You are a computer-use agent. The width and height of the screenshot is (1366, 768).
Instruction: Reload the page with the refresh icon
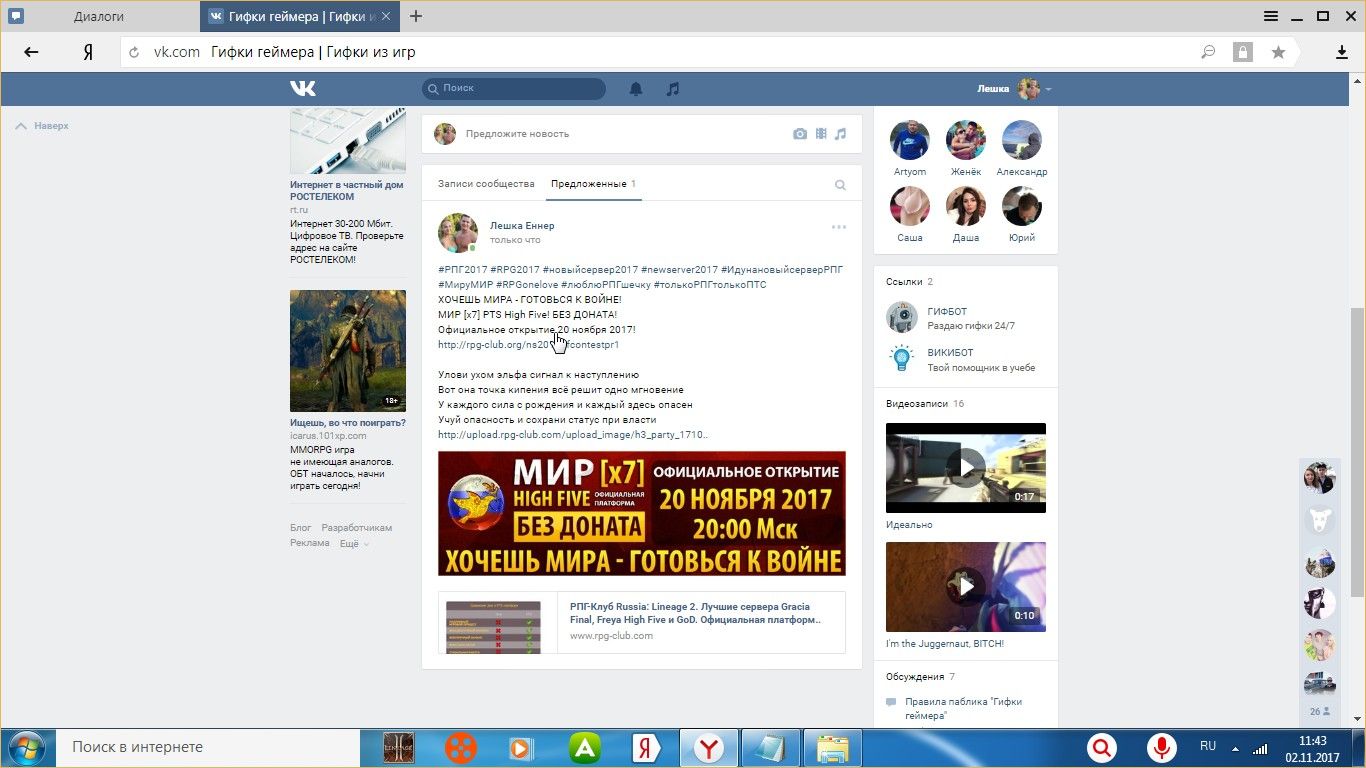(x=135, y=52)
